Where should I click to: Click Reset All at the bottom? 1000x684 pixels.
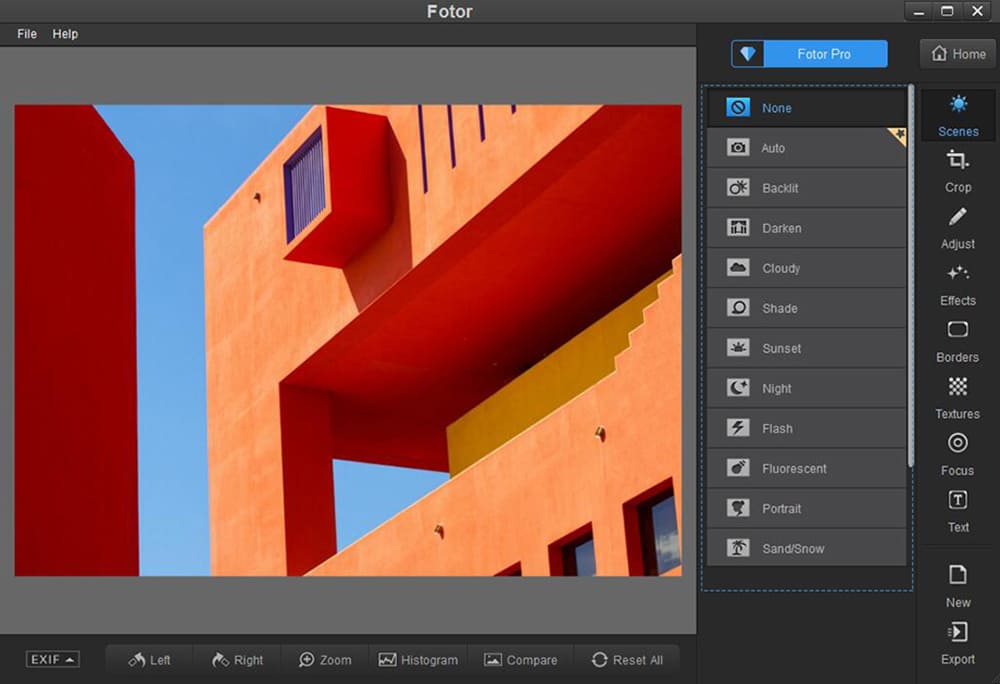tap(628, 660)
